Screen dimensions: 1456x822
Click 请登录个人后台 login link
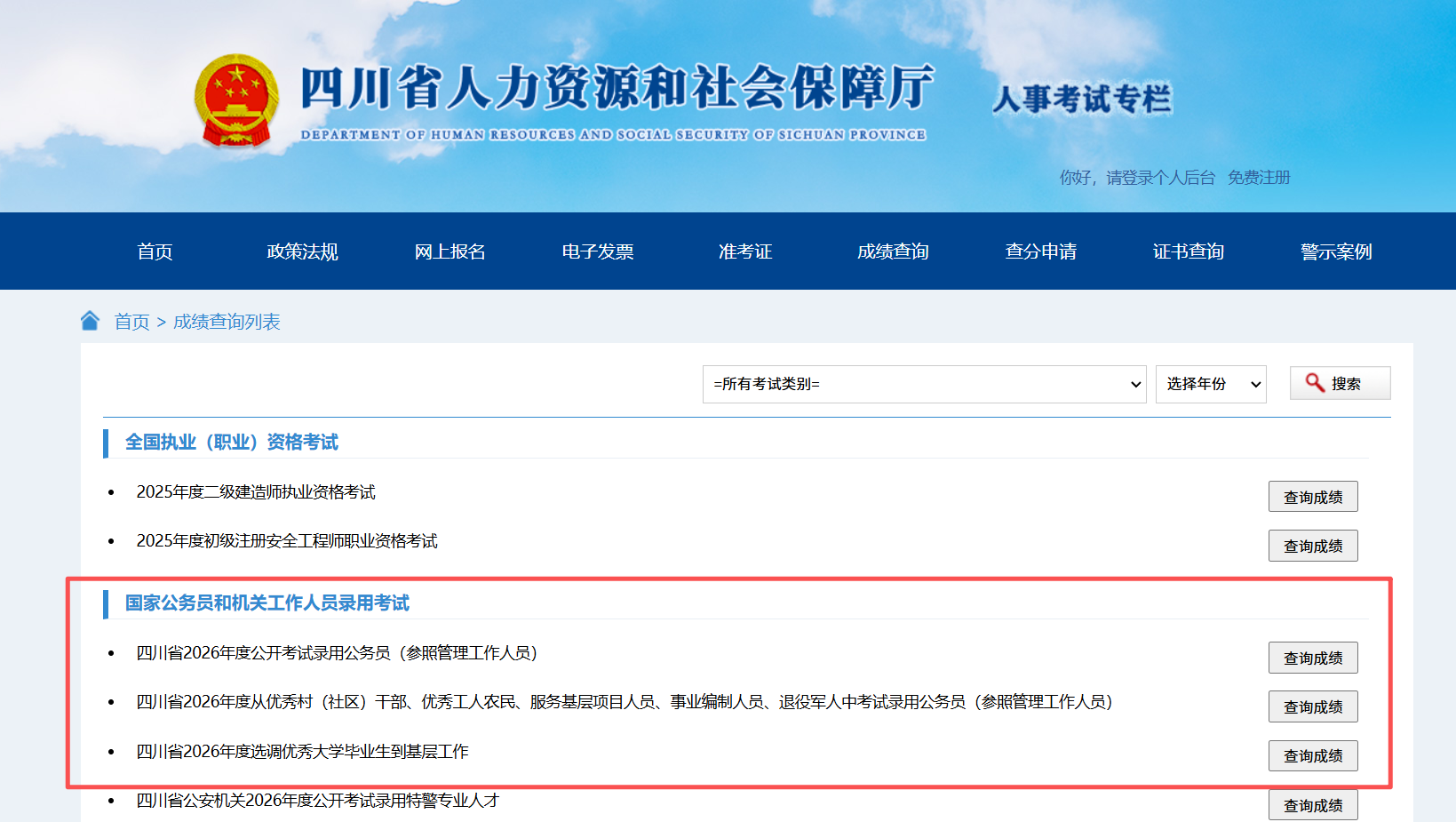pyautogui.click(x=1159, y=178)
